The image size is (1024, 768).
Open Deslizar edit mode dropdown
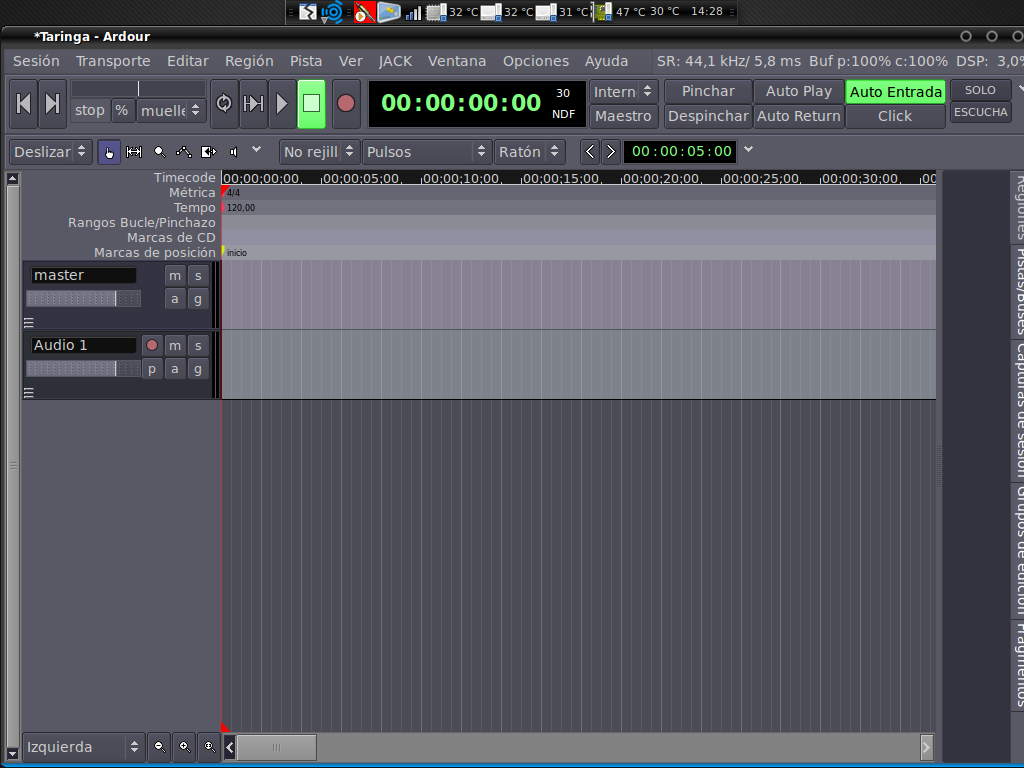coord(50,152)
